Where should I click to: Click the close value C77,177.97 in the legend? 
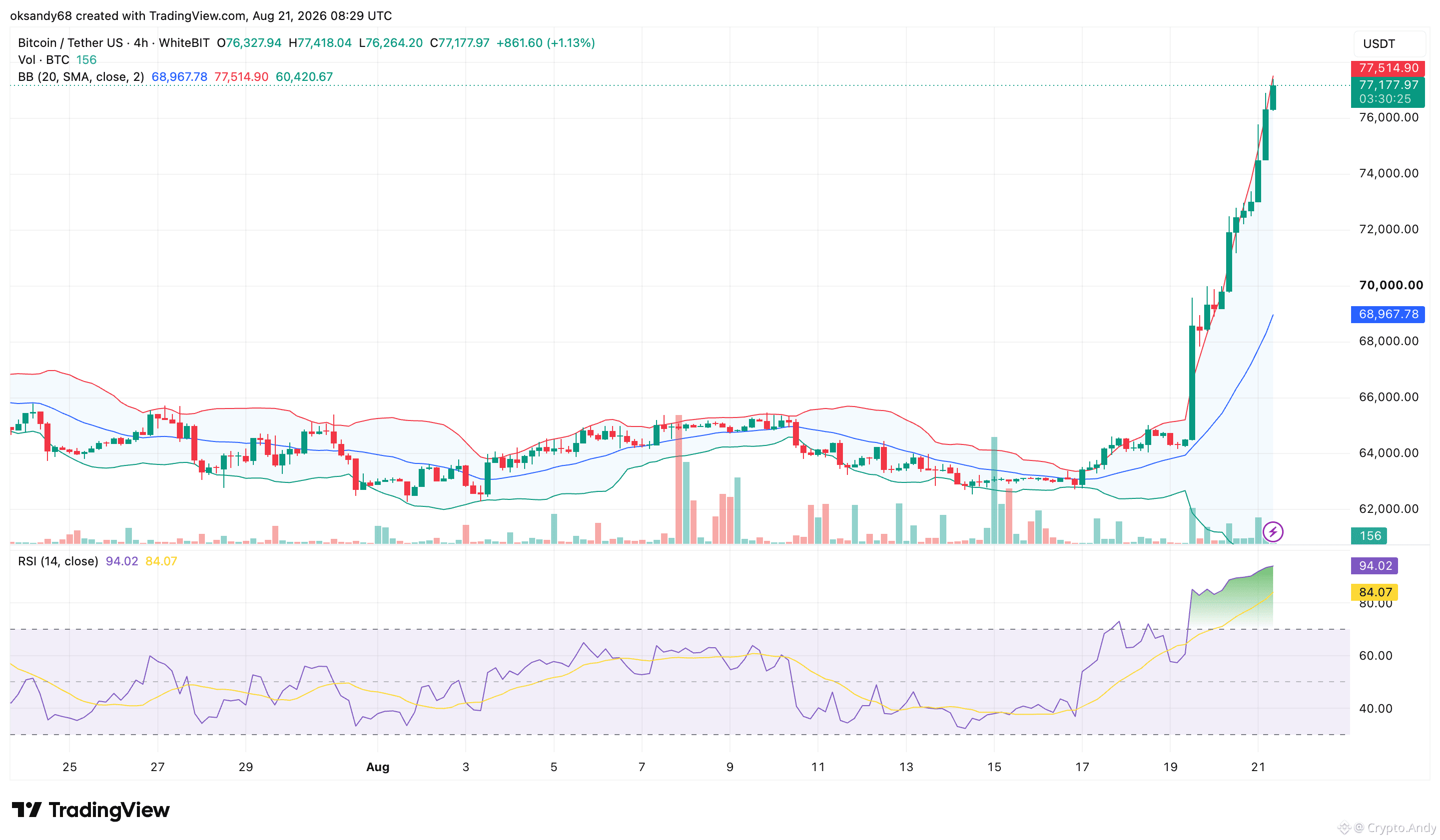[x=460, y=43]
